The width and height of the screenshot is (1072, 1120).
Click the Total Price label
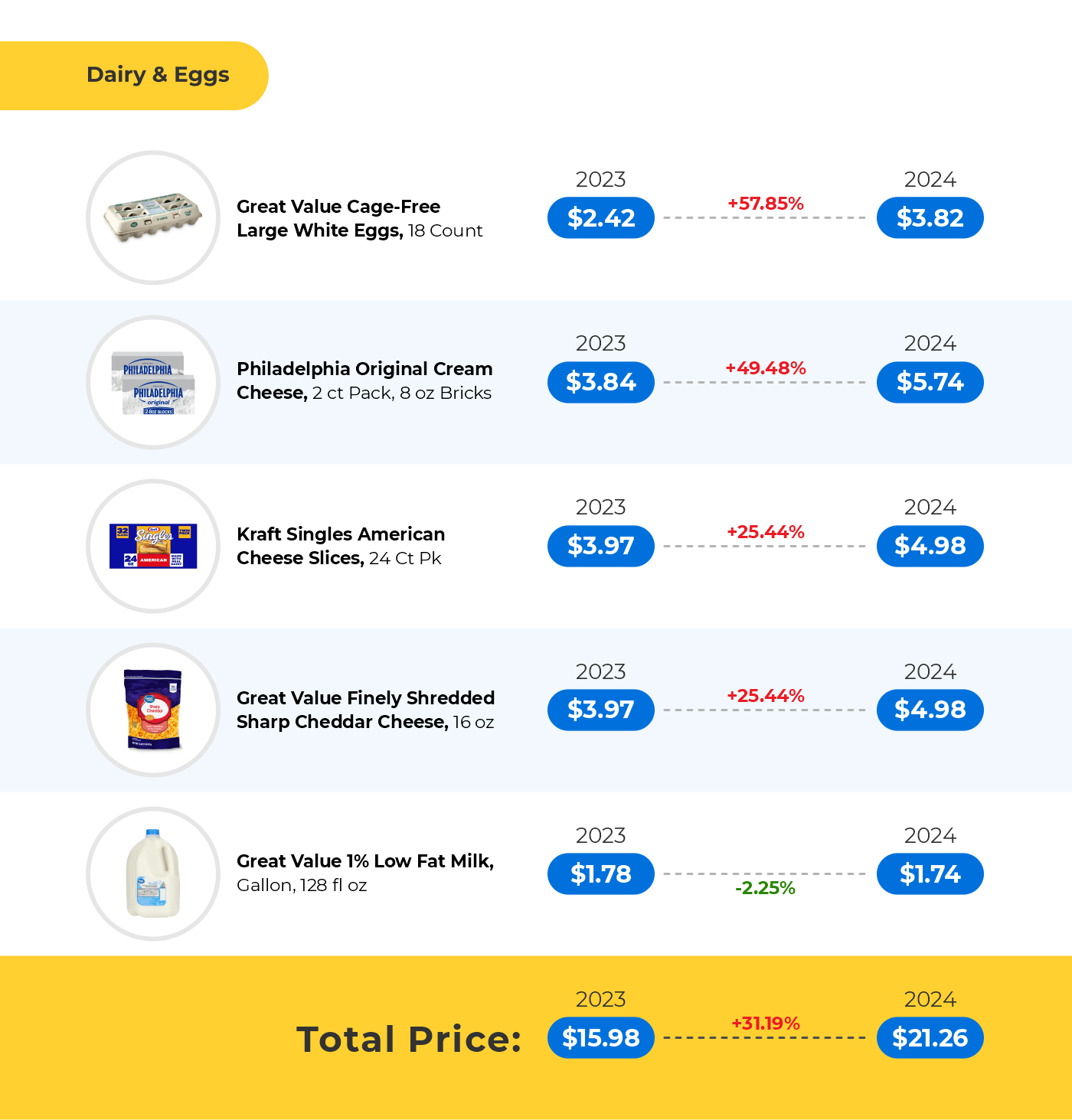pyautogui.click(x=409, y=1039)
